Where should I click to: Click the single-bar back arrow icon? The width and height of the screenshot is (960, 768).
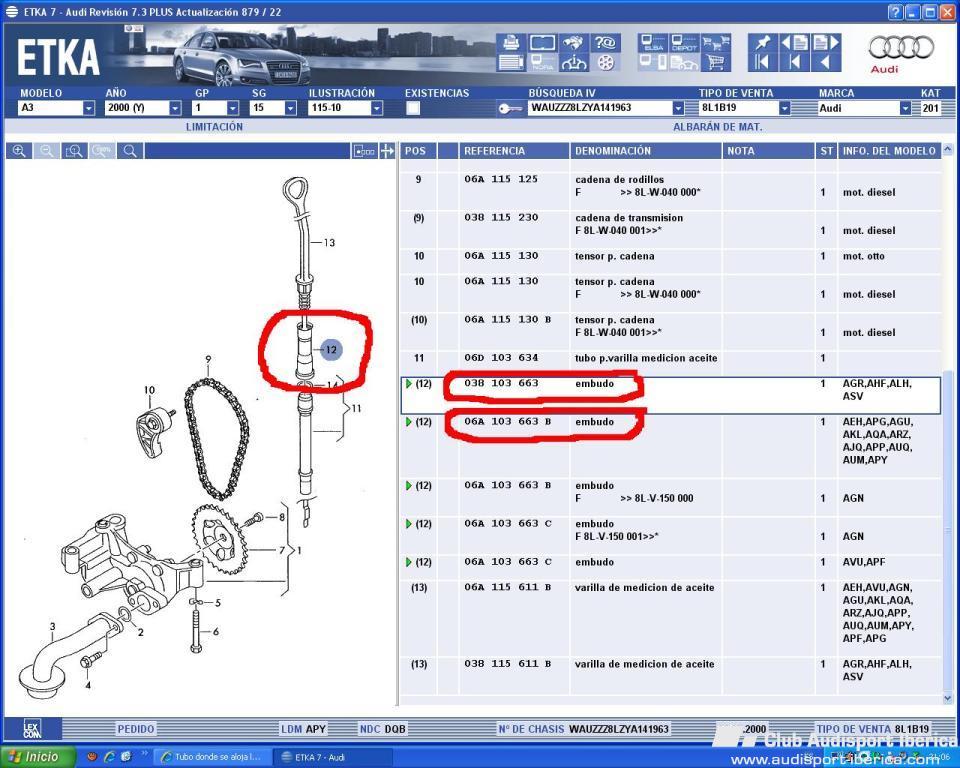pos(795,62)
